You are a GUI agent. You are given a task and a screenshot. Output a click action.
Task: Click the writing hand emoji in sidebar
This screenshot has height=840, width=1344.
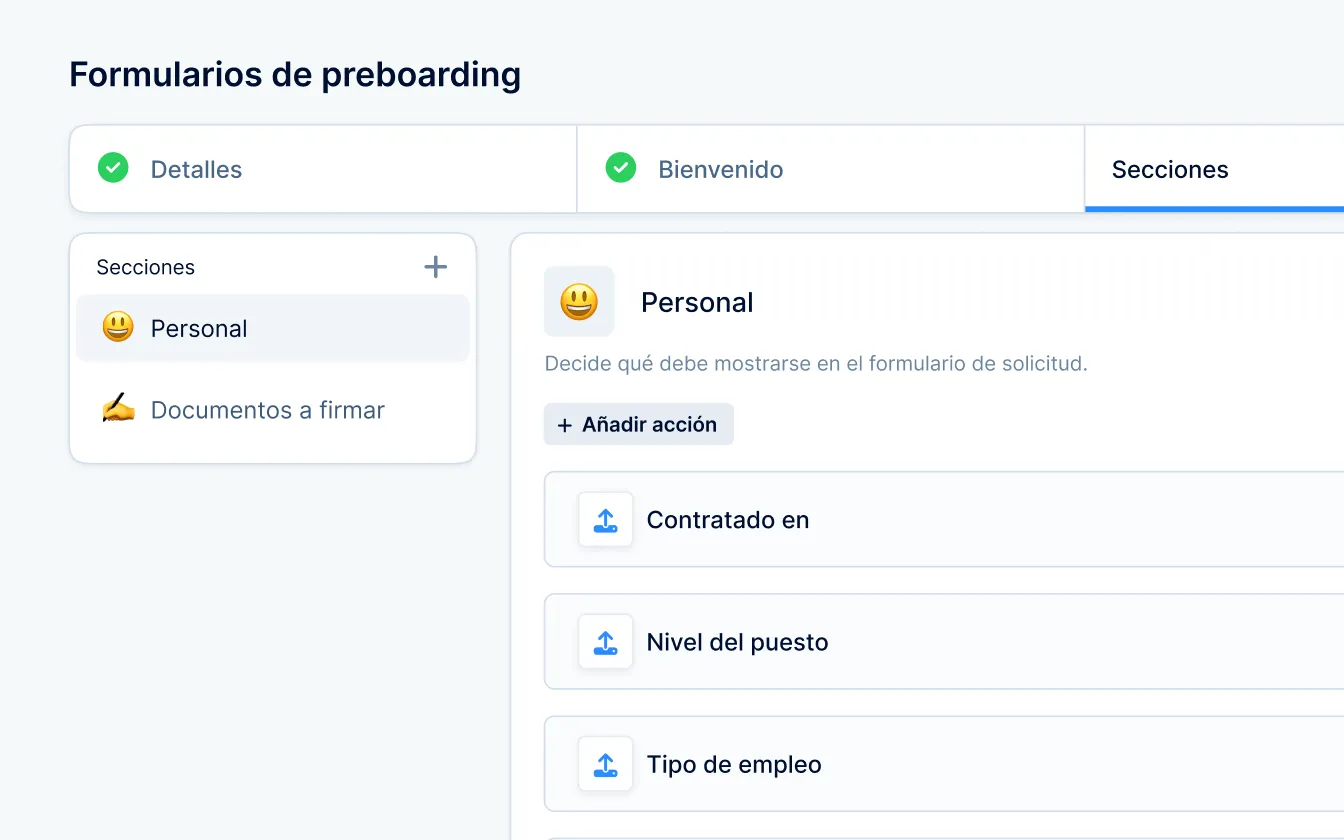[x=118, y=409]
